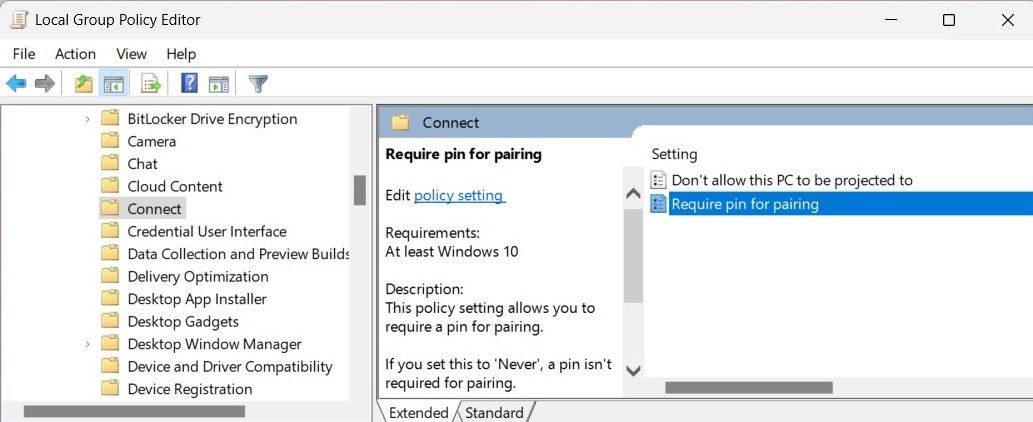Screen dimensions: 1033x422
Task: Click the Filter funnel icon
Action: click(258, 84)
